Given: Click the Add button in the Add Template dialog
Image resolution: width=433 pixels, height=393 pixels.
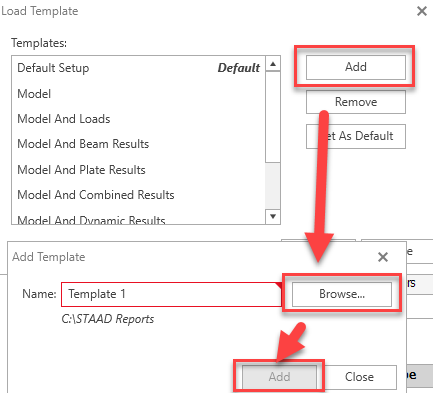Looking at the screenshot, I should click(x=279, y=377).
